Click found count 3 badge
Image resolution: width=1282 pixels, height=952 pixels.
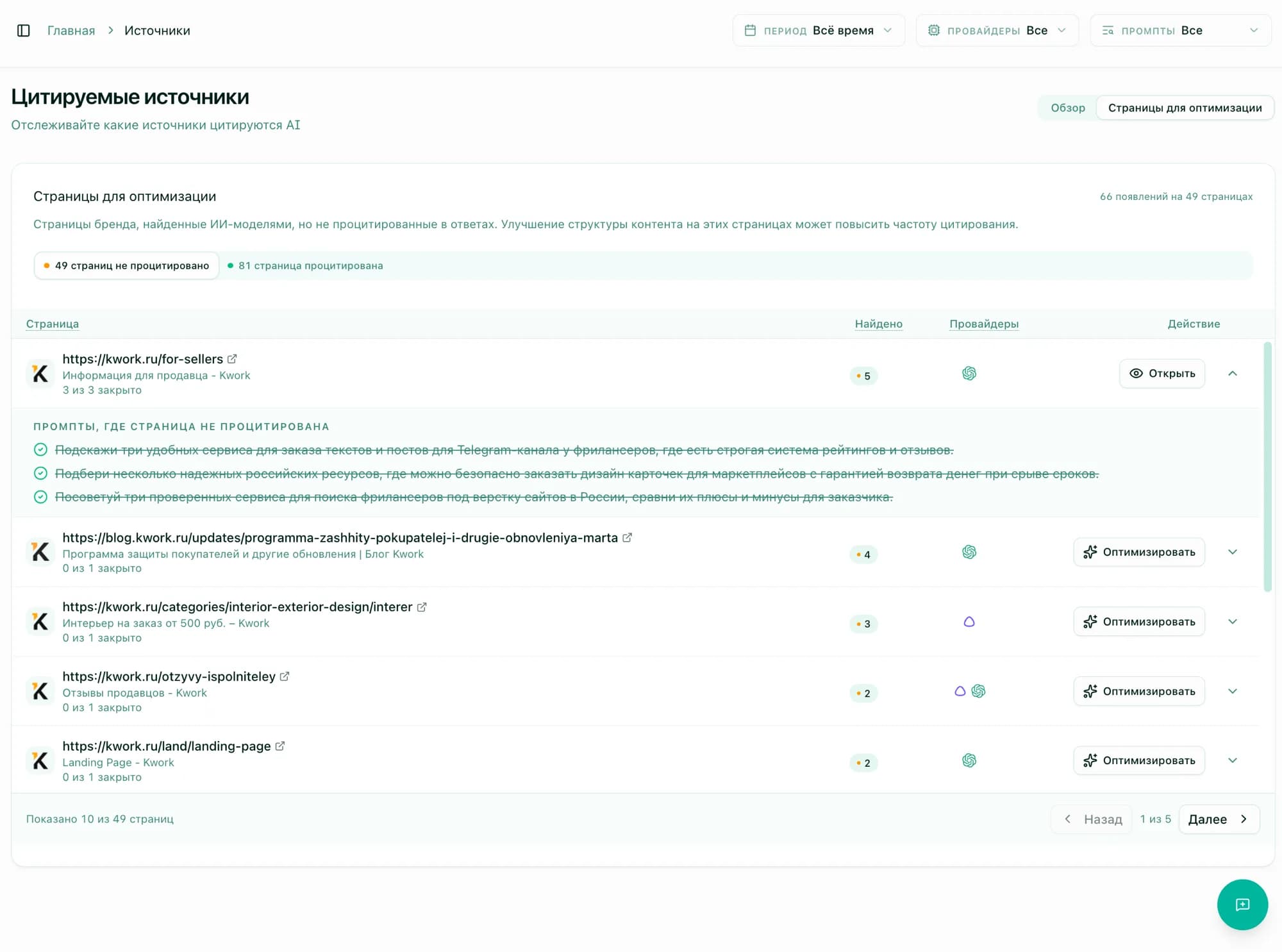coord(863,624)
